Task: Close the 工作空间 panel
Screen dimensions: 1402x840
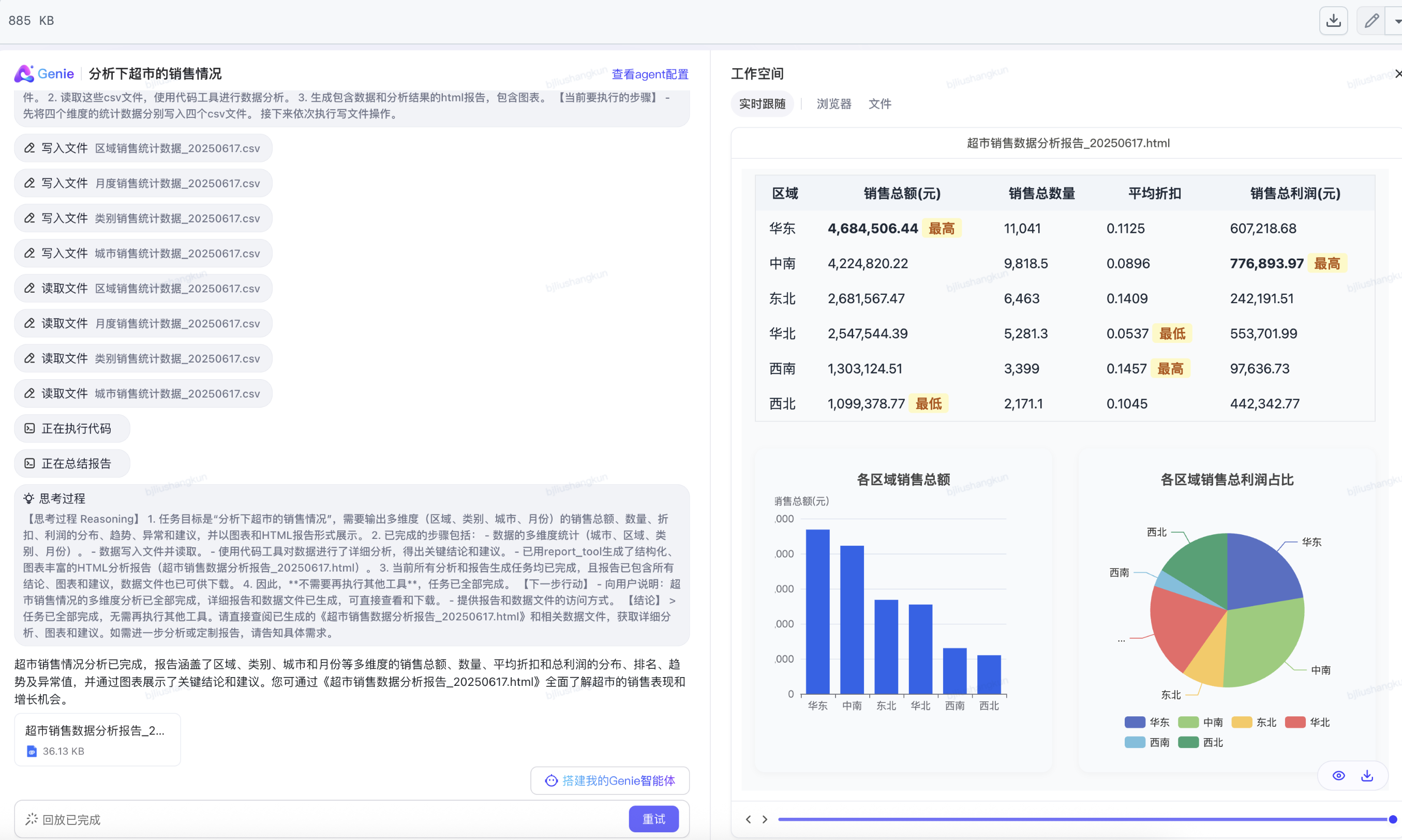Action: pyautogui.click(x=1397, y=73)
